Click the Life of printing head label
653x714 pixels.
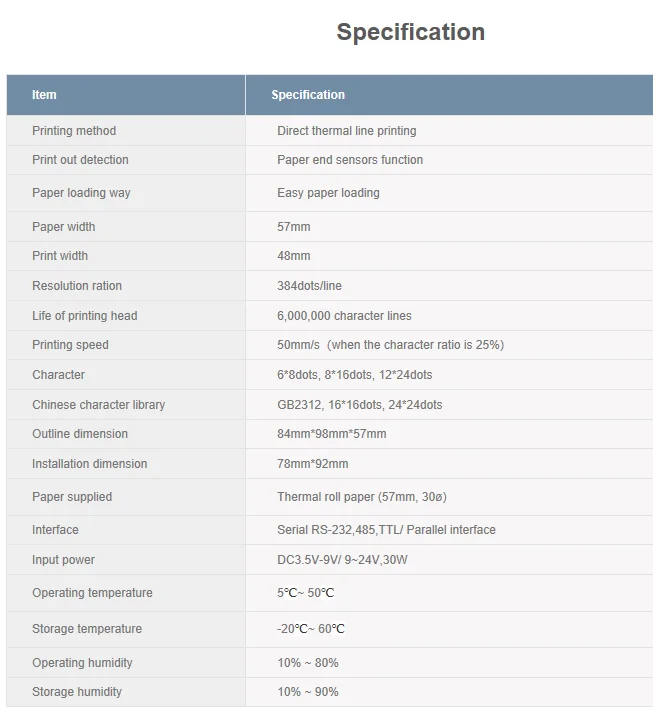coord(85,316)
